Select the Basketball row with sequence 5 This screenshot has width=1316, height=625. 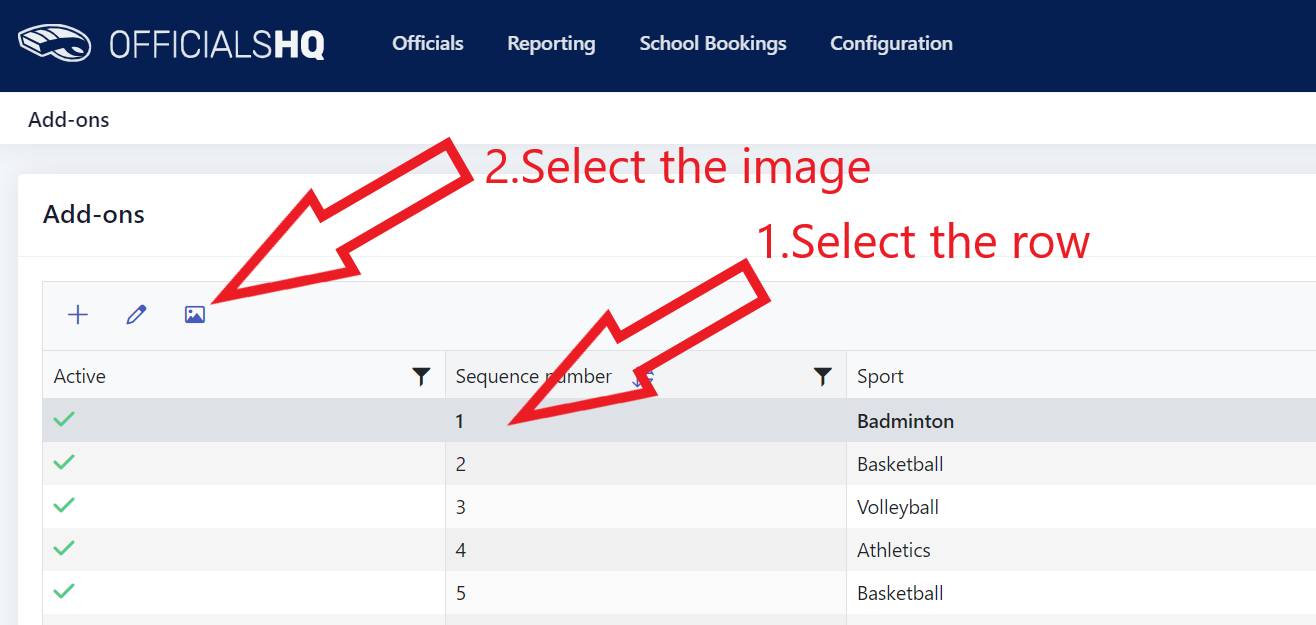pos(679,593)
